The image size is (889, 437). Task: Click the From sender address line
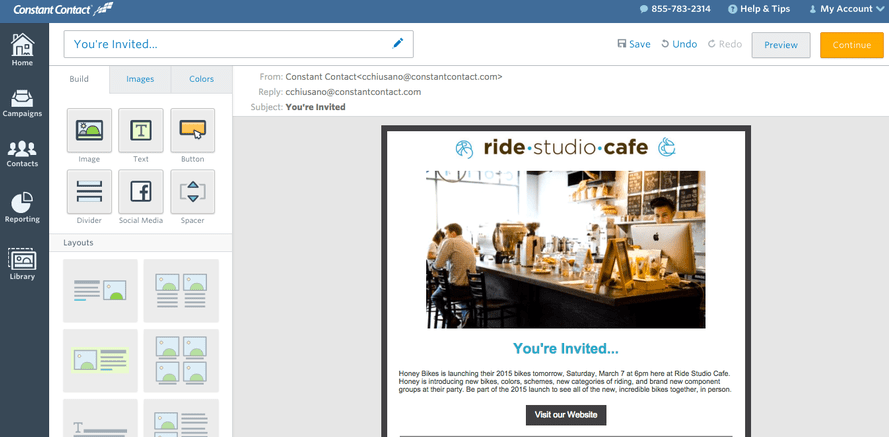pos(380,77)
